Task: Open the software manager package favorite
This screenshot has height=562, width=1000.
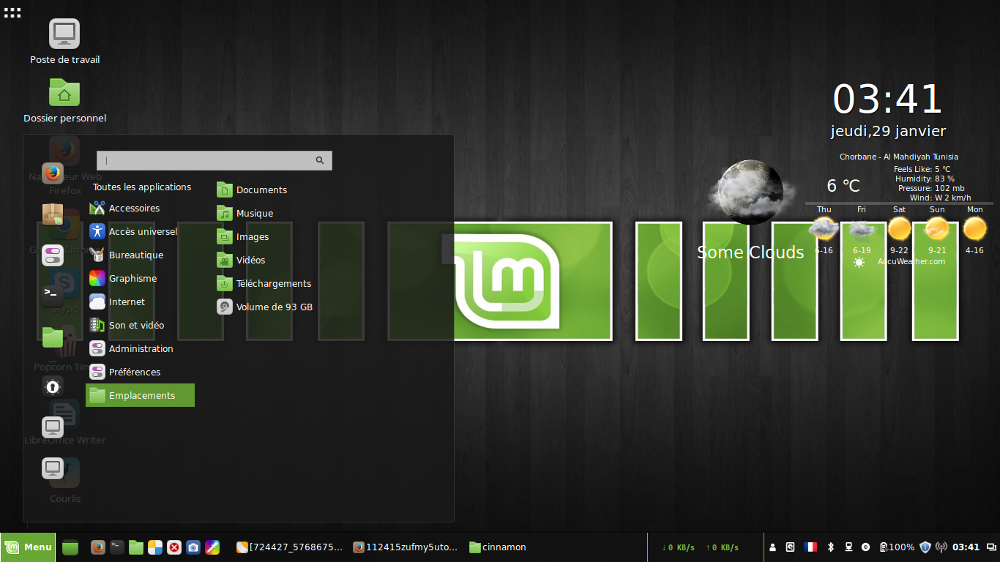Action: [x=53, y=215]
